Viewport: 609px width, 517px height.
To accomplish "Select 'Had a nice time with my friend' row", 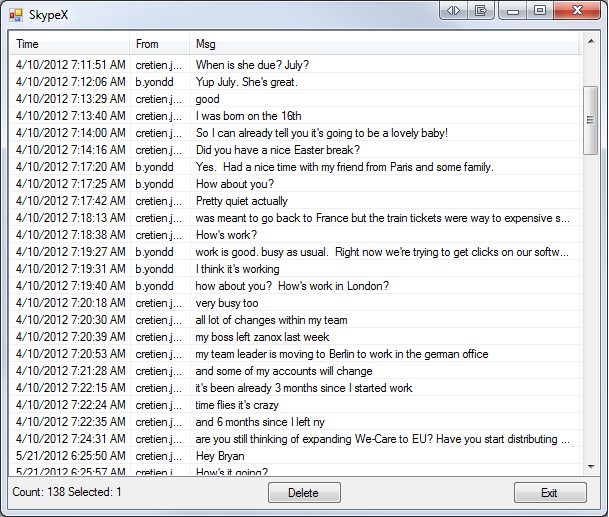I will 295,167.
